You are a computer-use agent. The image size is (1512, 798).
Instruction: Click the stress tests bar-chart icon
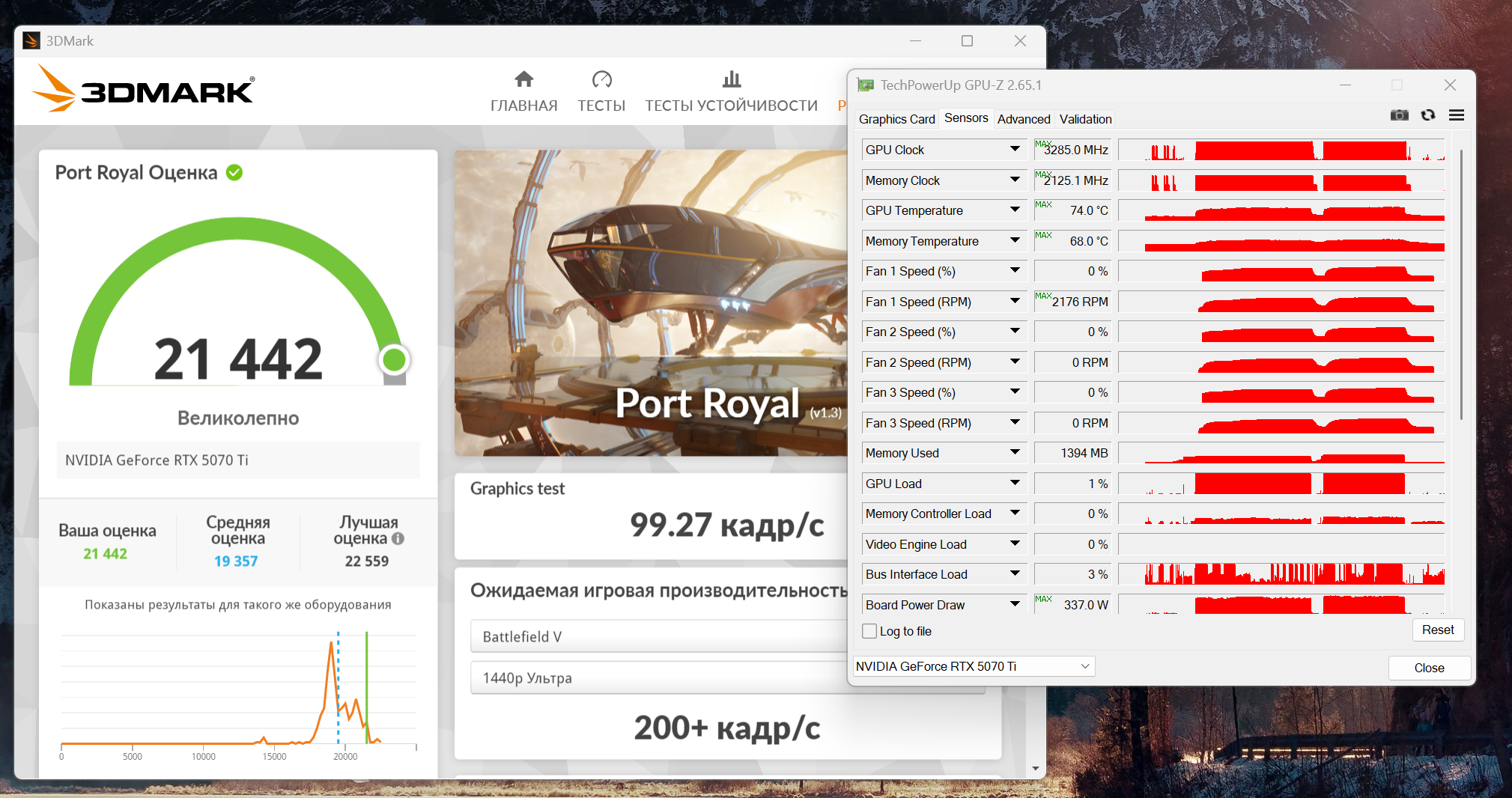(x=732, y=79)
